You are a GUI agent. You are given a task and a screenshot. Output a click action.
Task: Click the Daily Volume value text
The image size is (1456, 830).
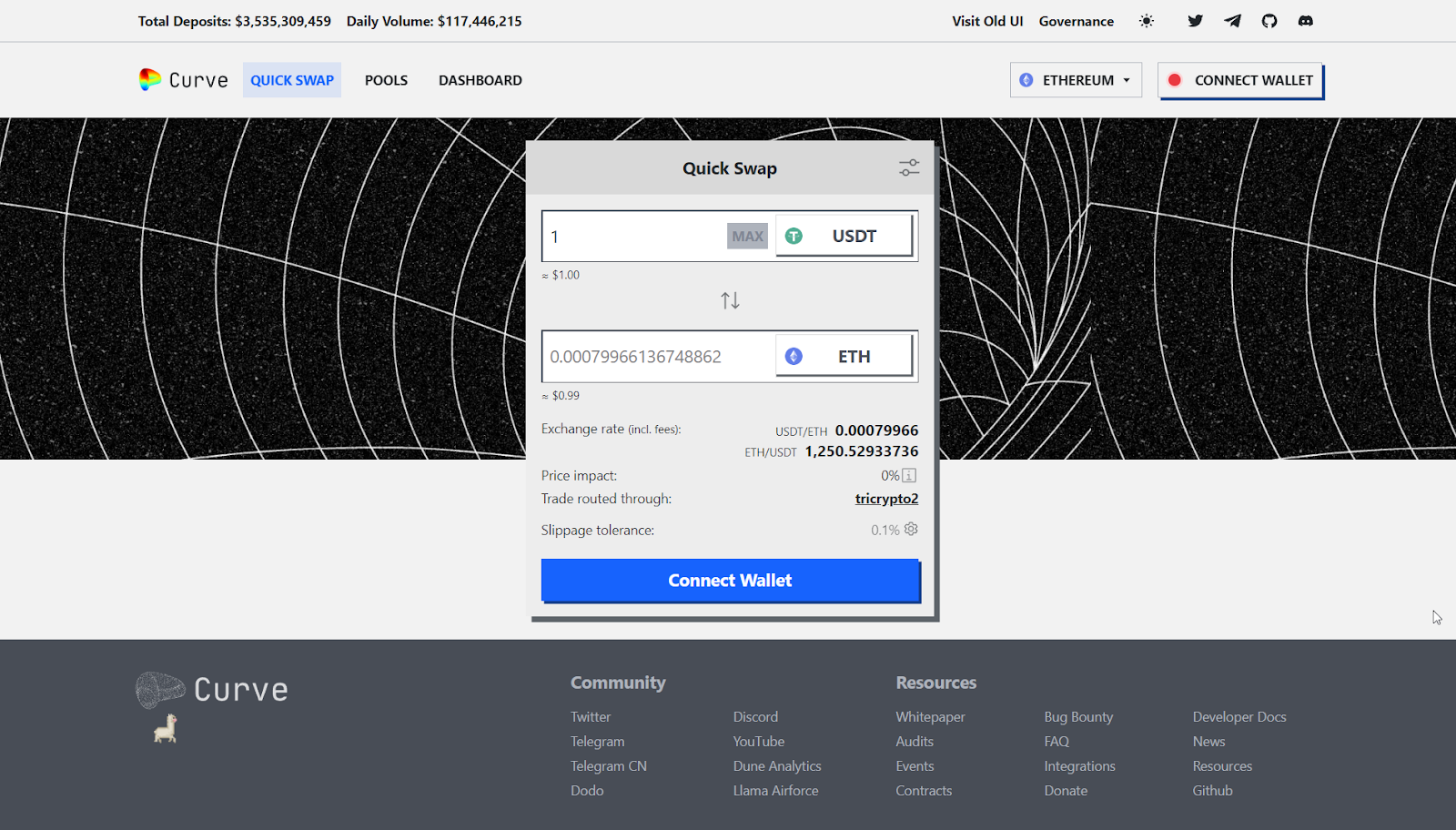[x=480, y=21]
